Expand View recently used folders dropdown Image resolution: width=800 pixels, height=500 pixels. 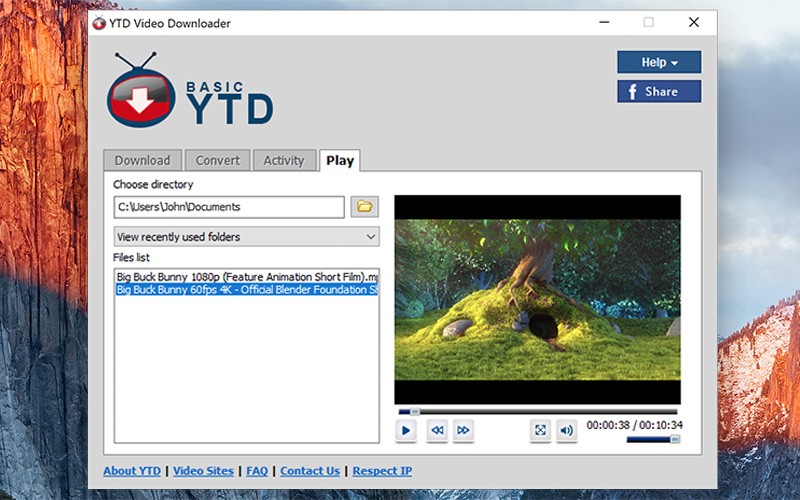pyautogui.click(x=246, y=237)
